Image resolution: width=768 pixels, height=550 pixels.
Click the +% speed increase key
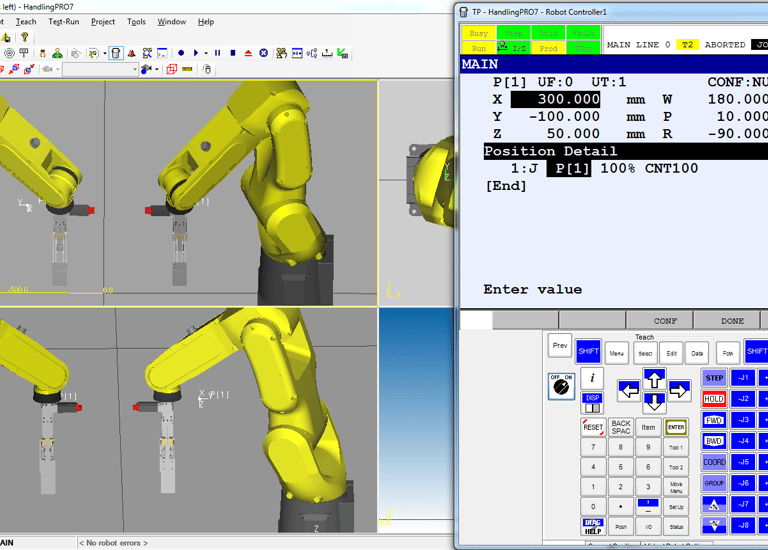pos(714,504)
